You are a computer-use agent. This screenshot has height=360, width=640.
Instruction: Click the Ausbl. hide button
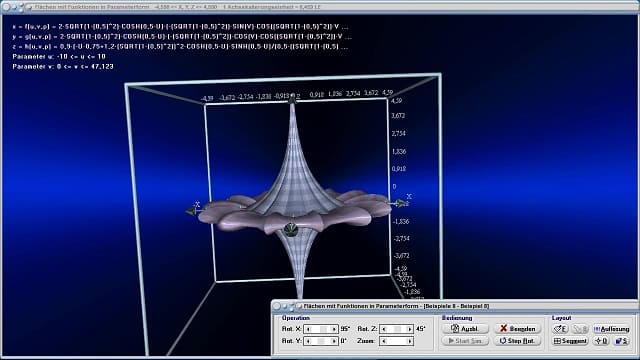pos(465,329)
